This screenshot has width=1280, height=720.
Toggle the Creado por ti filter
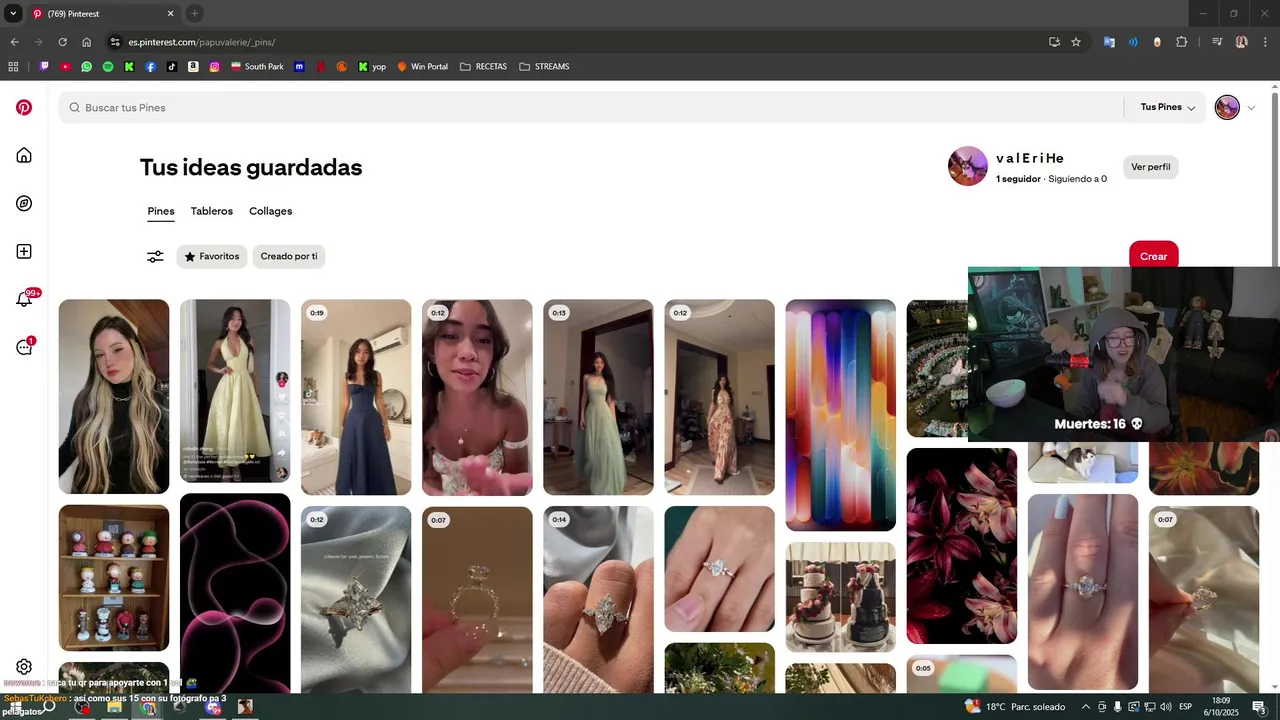point(289,257)
